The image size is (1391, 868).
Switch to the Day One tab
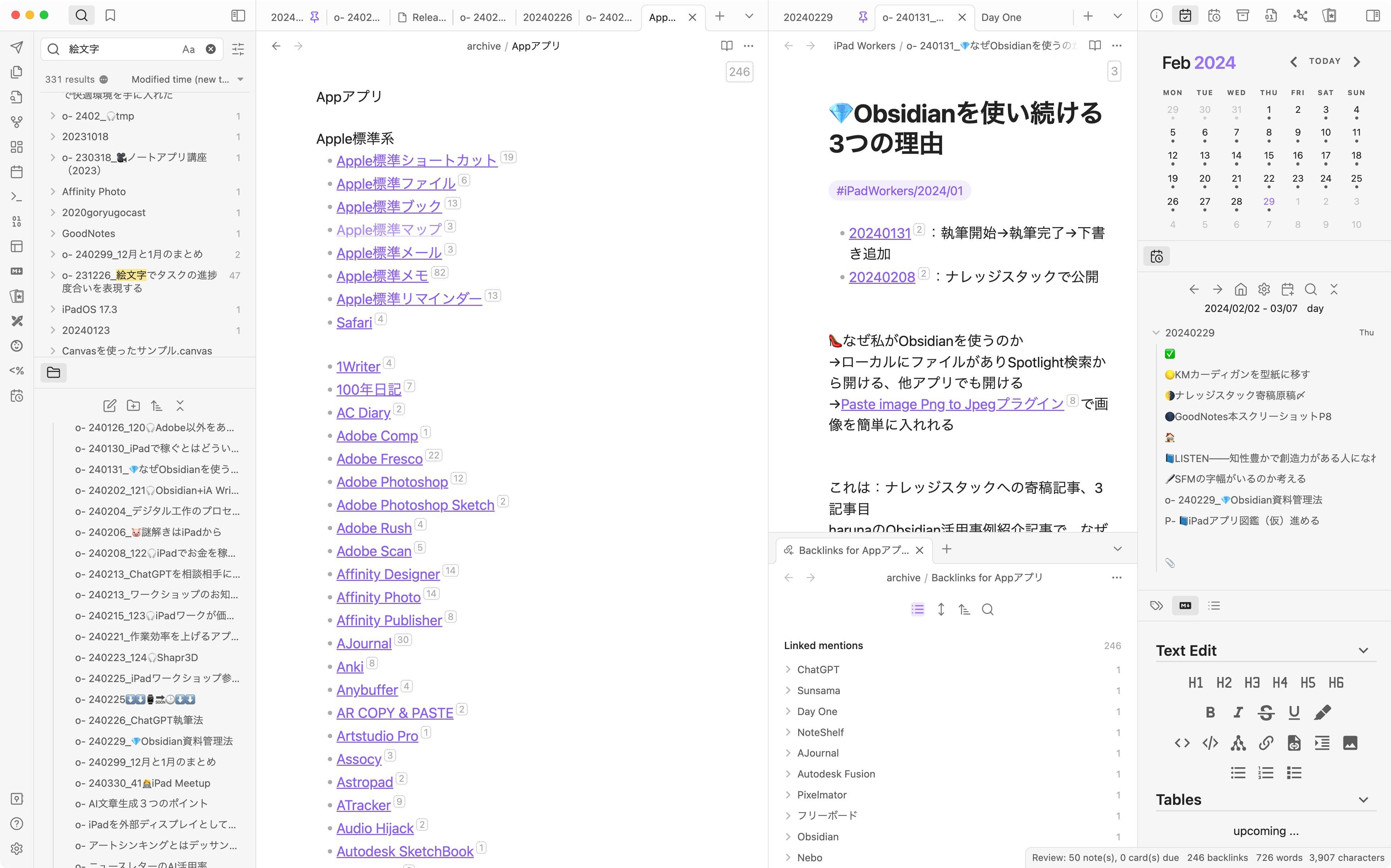[x=1001, y=17]
